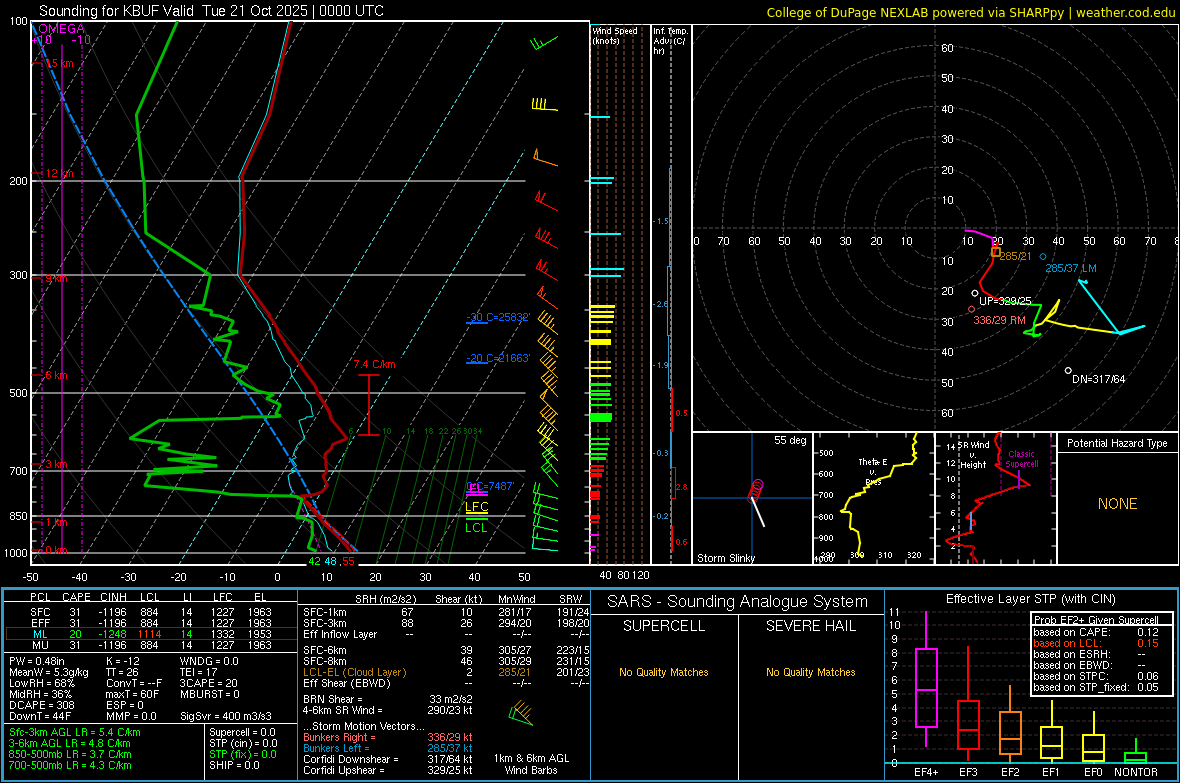
Task: Click the 'Inf. Temp. Adv.' panel label
Action: [670, 41]
